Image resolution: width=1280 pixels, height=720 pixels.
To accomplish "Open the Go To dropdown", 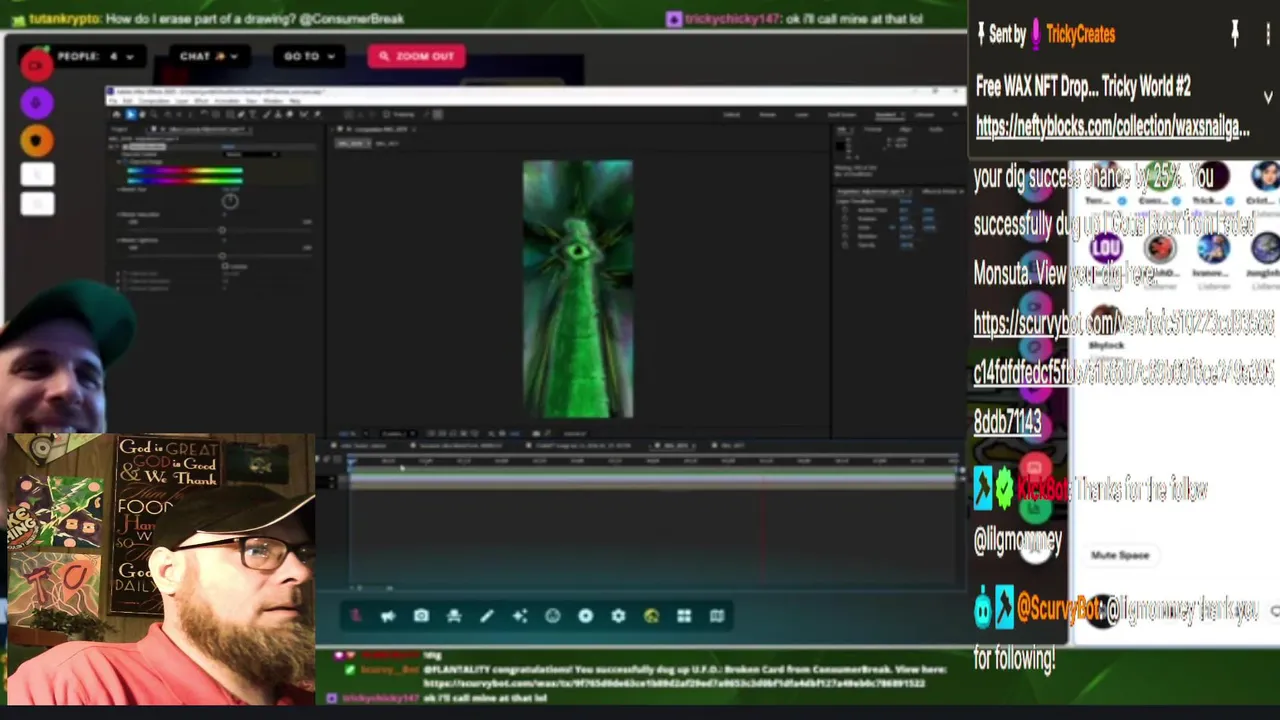I will click(x=309, y=56).
